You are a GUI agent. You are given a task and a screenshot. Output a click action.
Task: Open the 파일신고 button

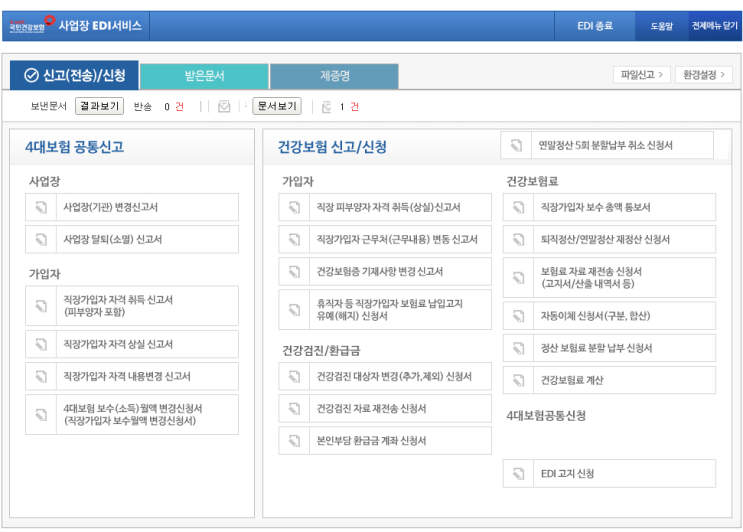[x=642, y=74]
